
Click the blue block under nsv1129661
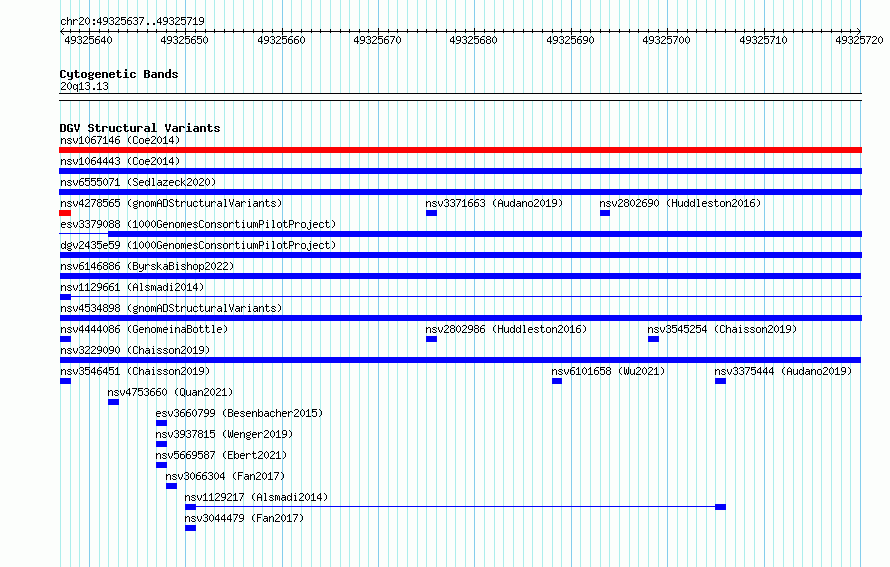tap(65, 297)
